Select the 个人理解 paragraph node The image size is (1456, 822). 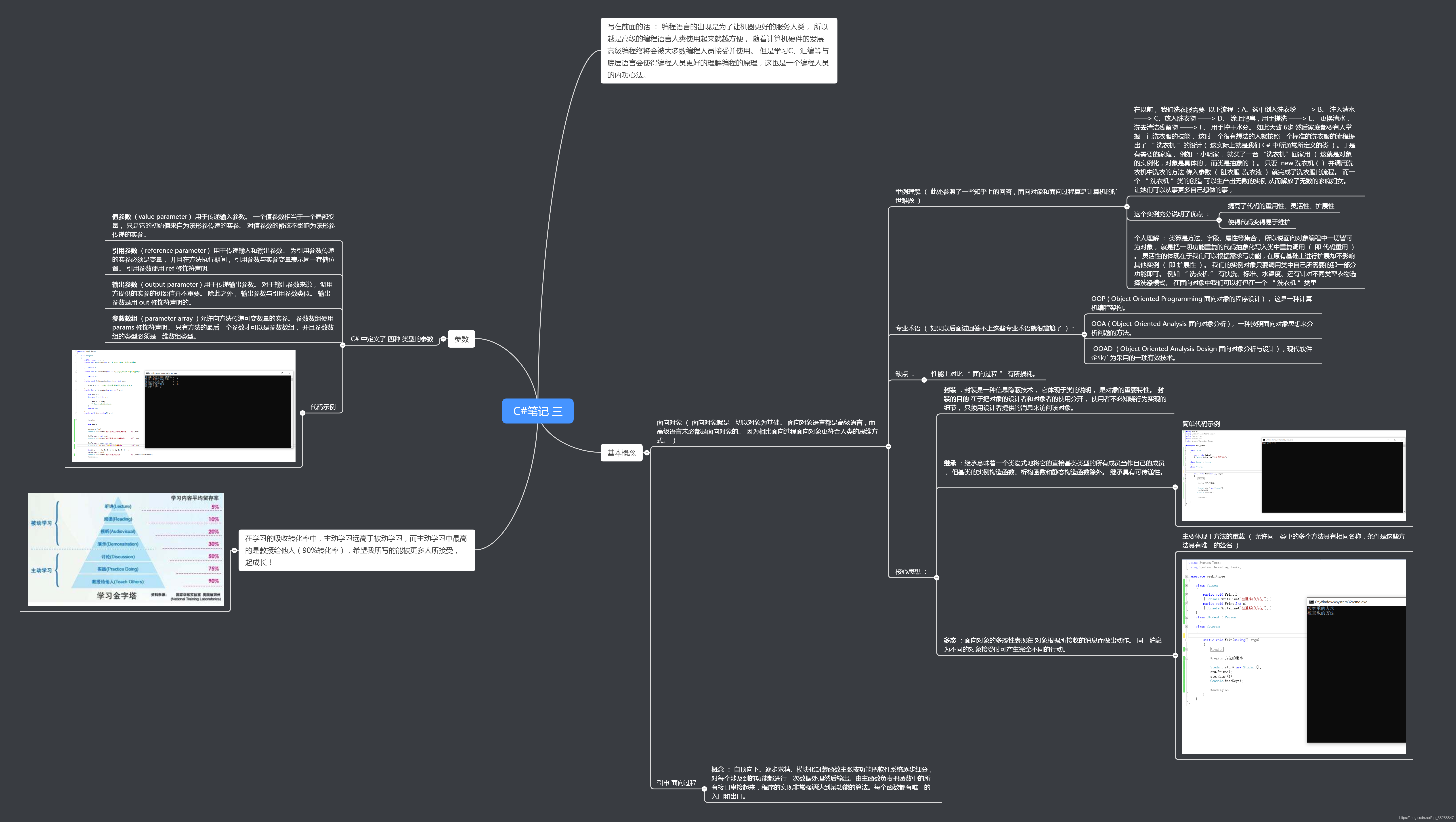tap(1245, 261)
